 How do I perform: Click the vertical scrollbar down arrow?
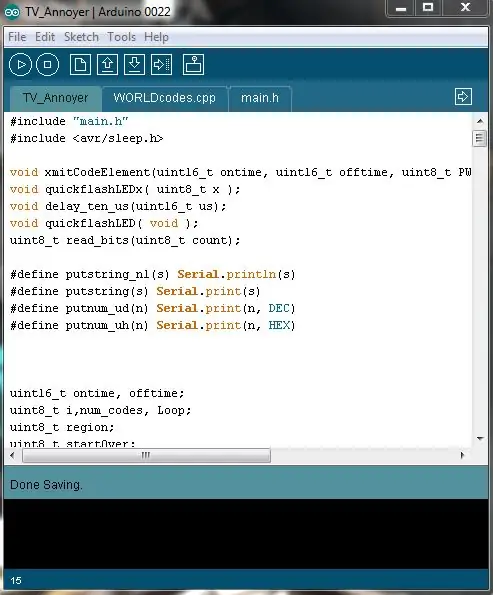pos(480,438)
